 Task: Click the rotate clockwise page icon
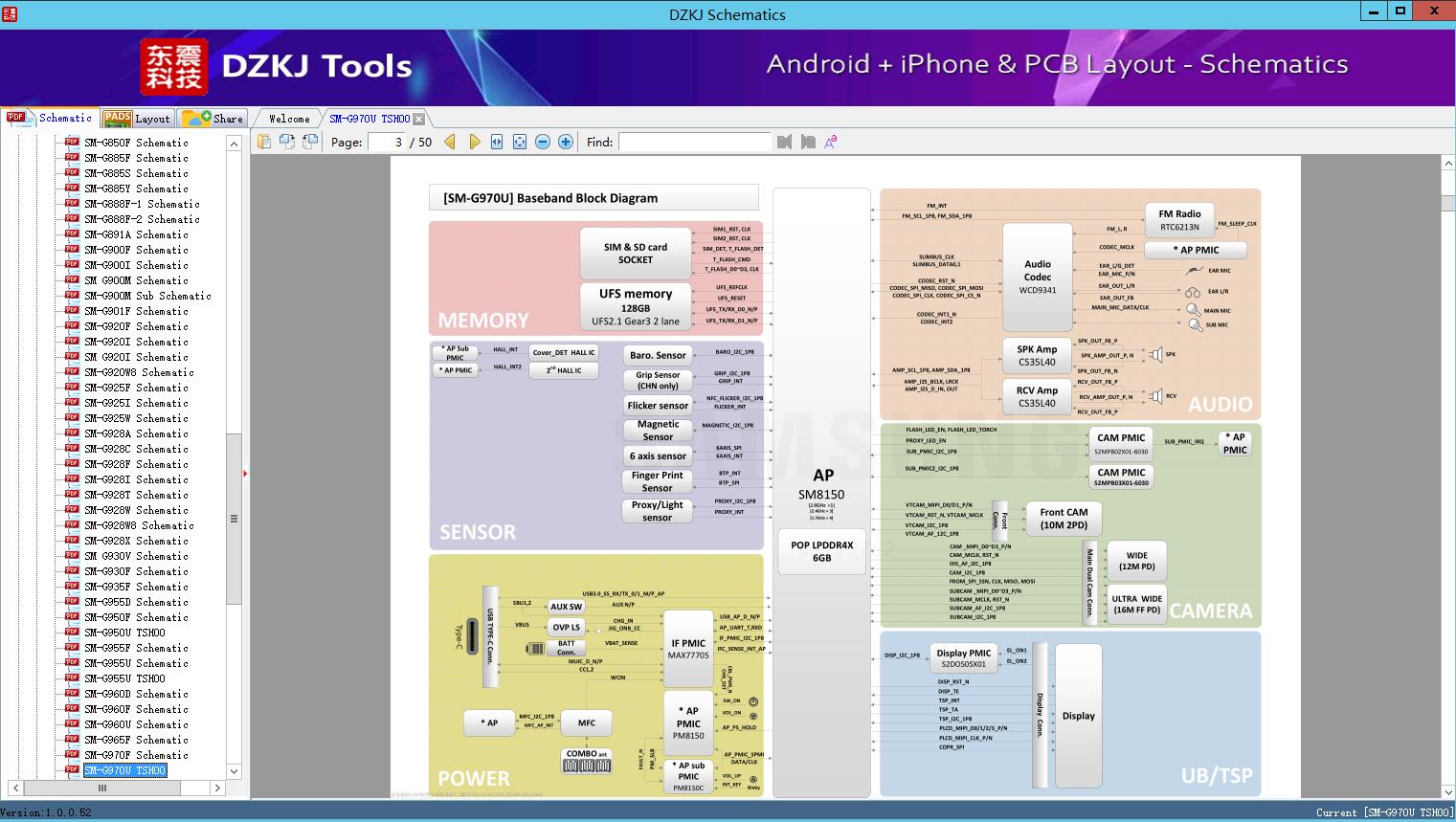point(287,142)
